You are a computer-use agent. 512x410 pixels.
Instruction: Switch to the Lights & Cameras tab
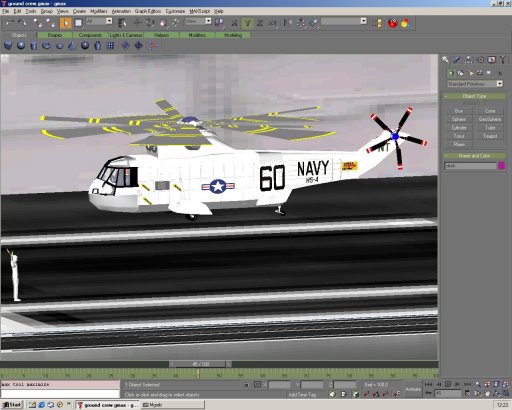[126, 35]
